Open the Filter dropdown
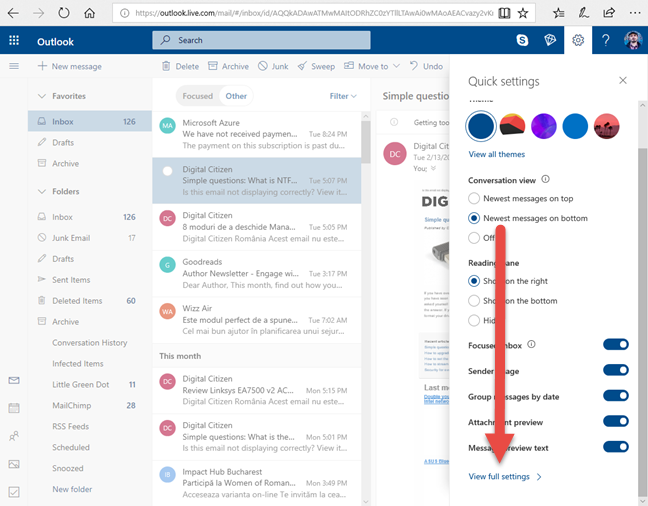The image size is (648, 506). (x=343, y=96)
